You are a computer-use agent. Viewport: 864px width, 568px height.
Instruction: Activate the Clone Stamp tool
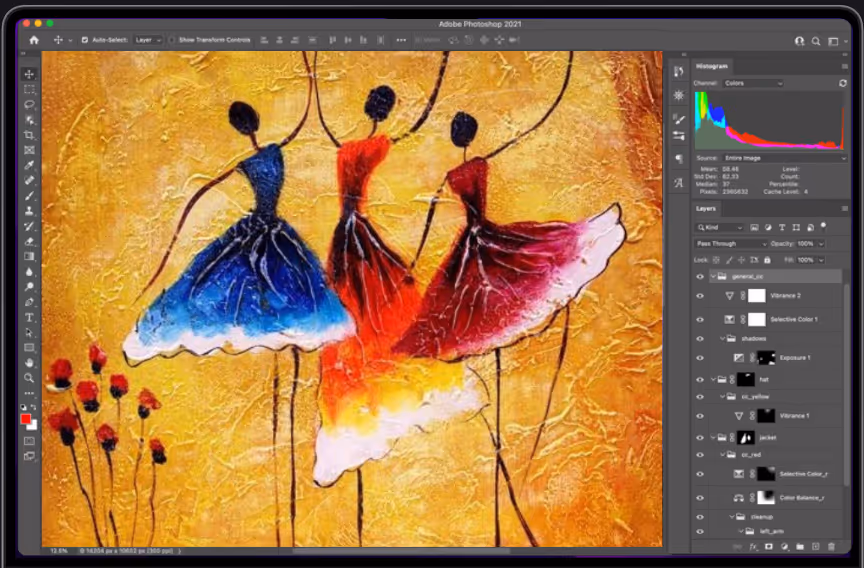(29, 211)
